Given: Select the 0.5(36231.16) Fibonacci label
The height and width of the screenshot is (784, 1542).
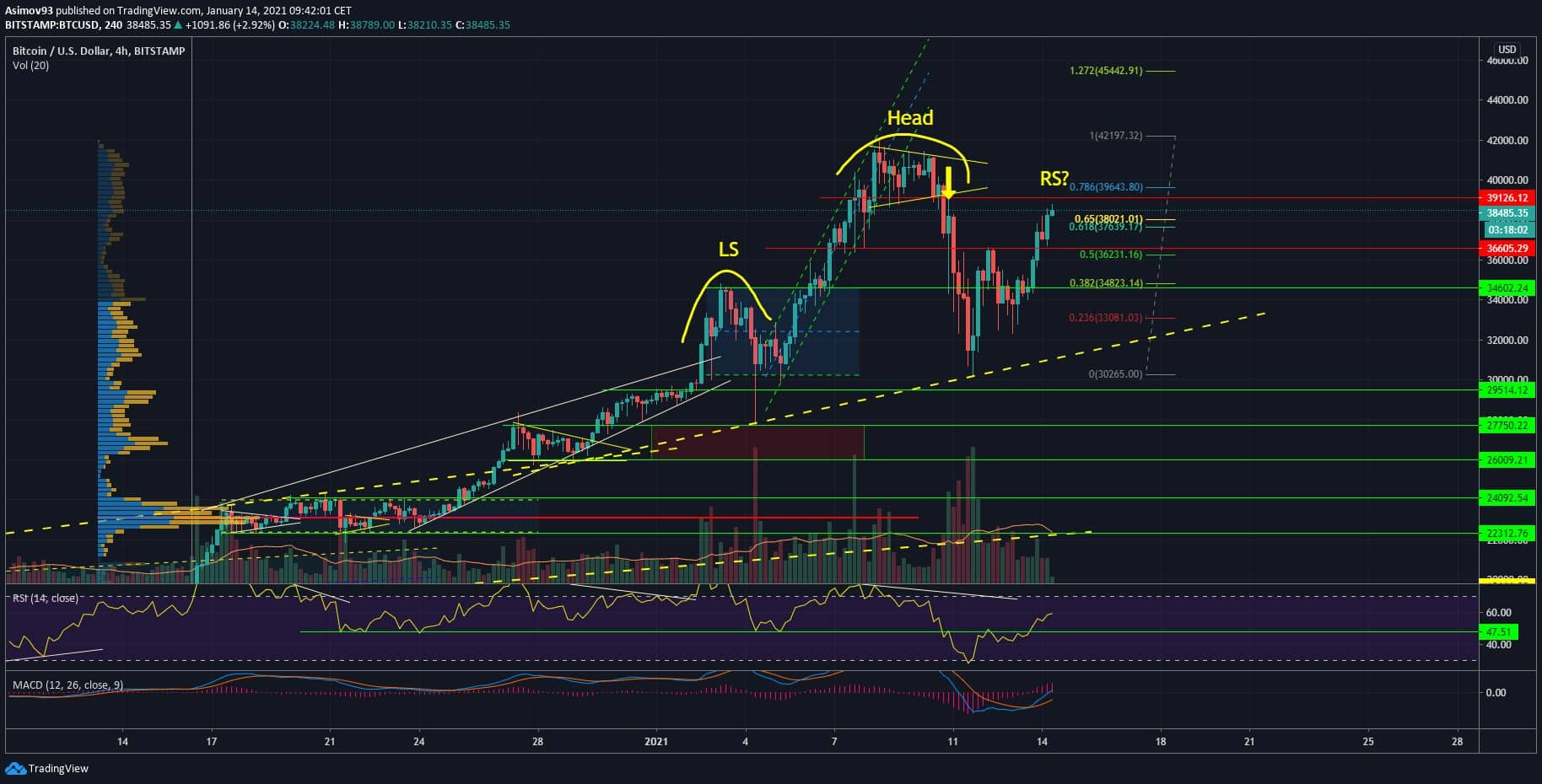Looking at the screenshot, I should (1111, 255).
